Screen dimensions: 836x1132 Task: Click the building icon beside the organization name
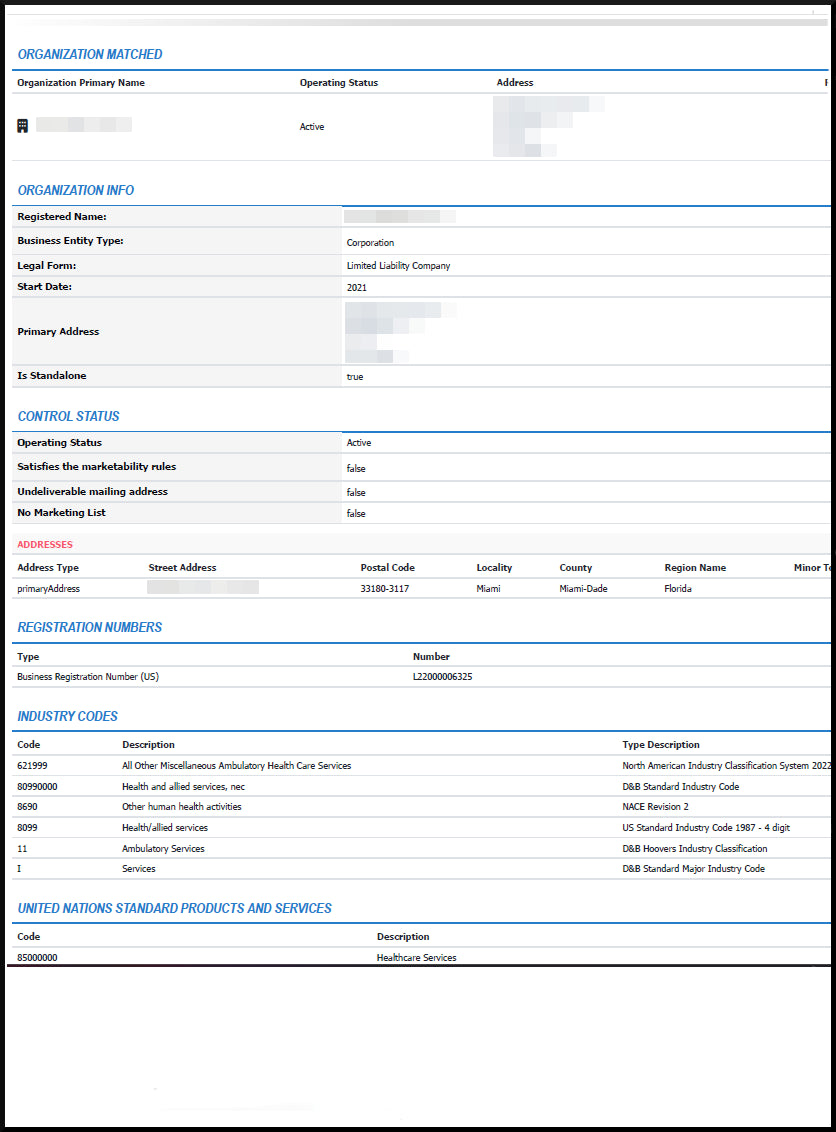tap(21, 125)
